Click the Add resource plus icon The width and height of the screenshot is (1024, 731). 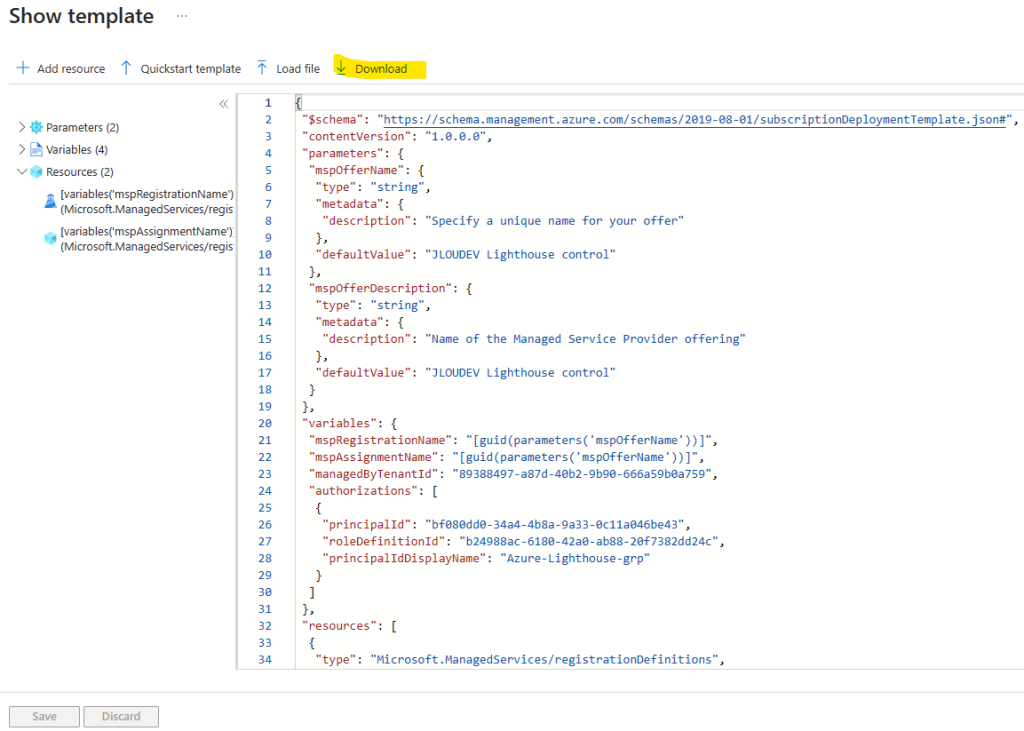tap(23, 68)
